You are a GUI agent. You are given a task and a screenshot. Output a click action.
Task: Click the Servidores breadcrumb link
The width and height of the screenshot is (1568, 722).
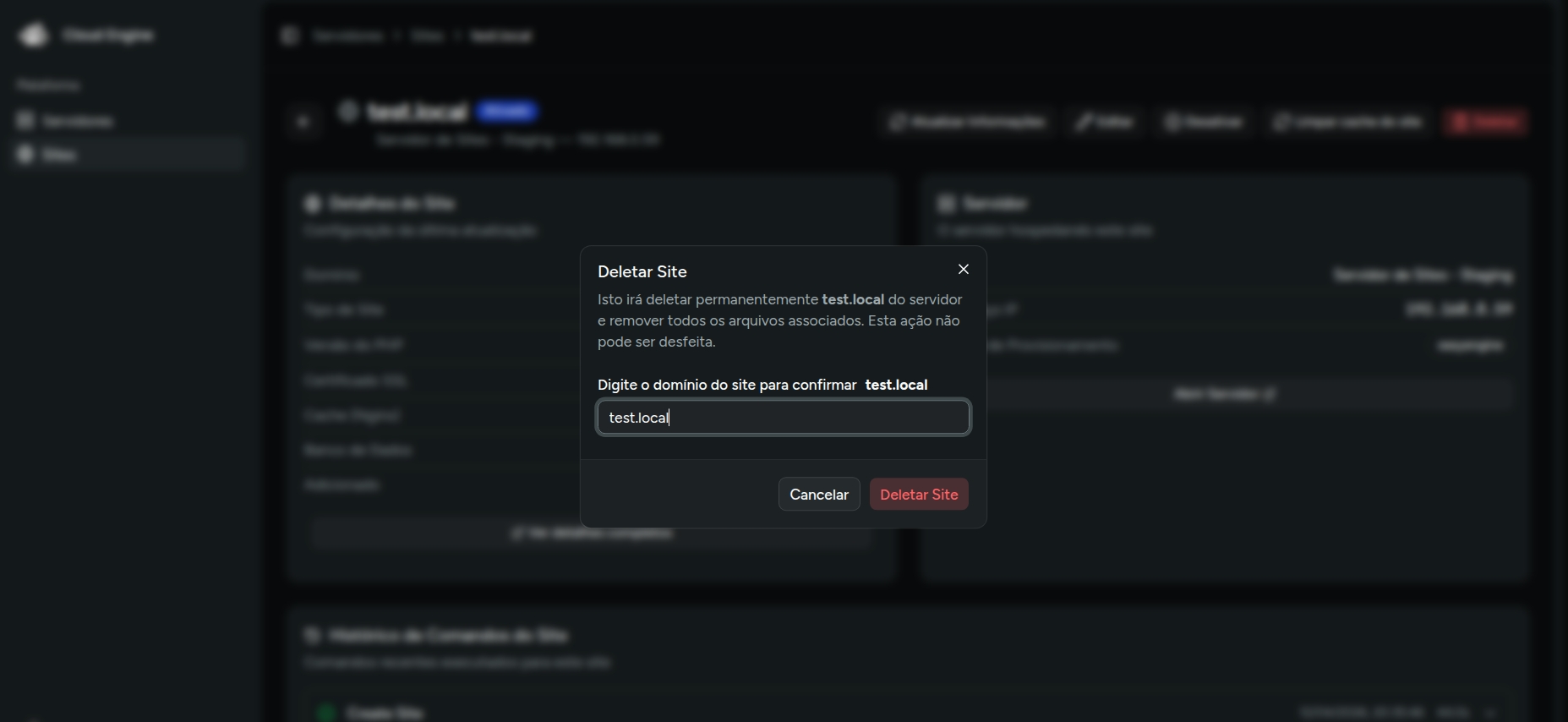point(347,36)
